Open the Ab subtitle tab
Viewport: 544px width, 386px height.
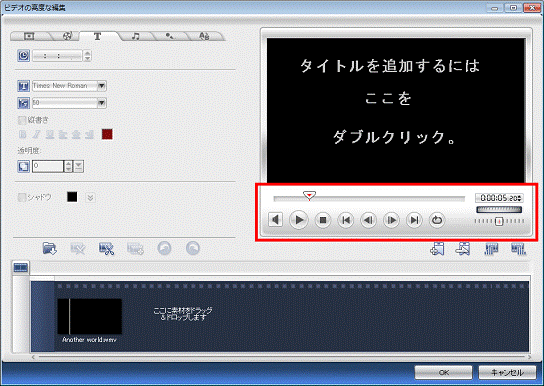pos(204,36)
